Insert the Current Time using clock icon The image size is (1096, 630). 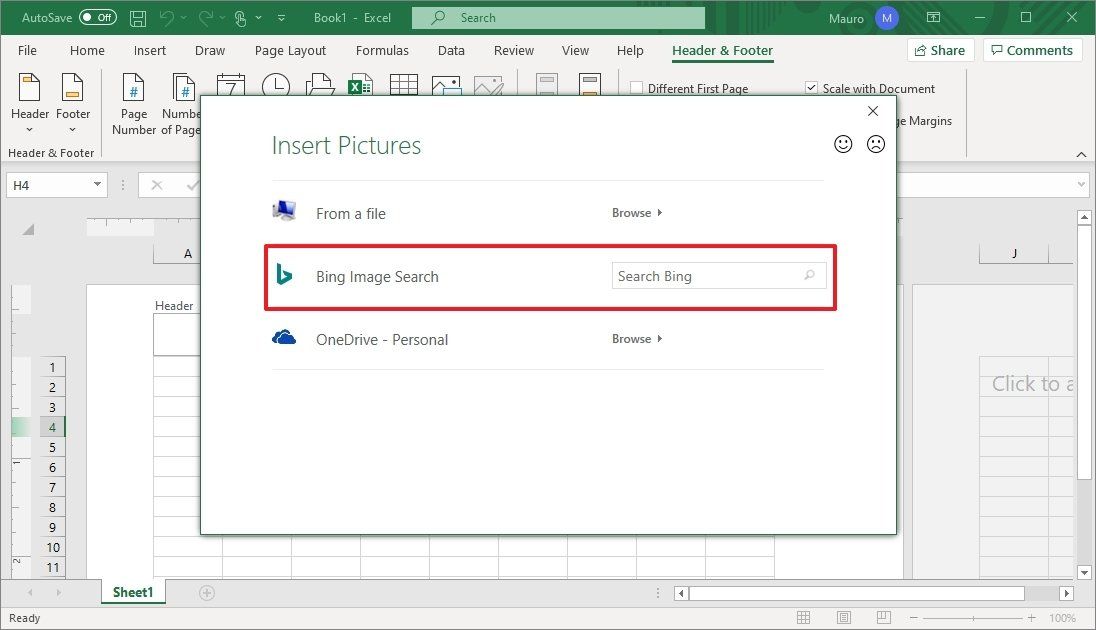pyautogui.click(x=275, y=85)
